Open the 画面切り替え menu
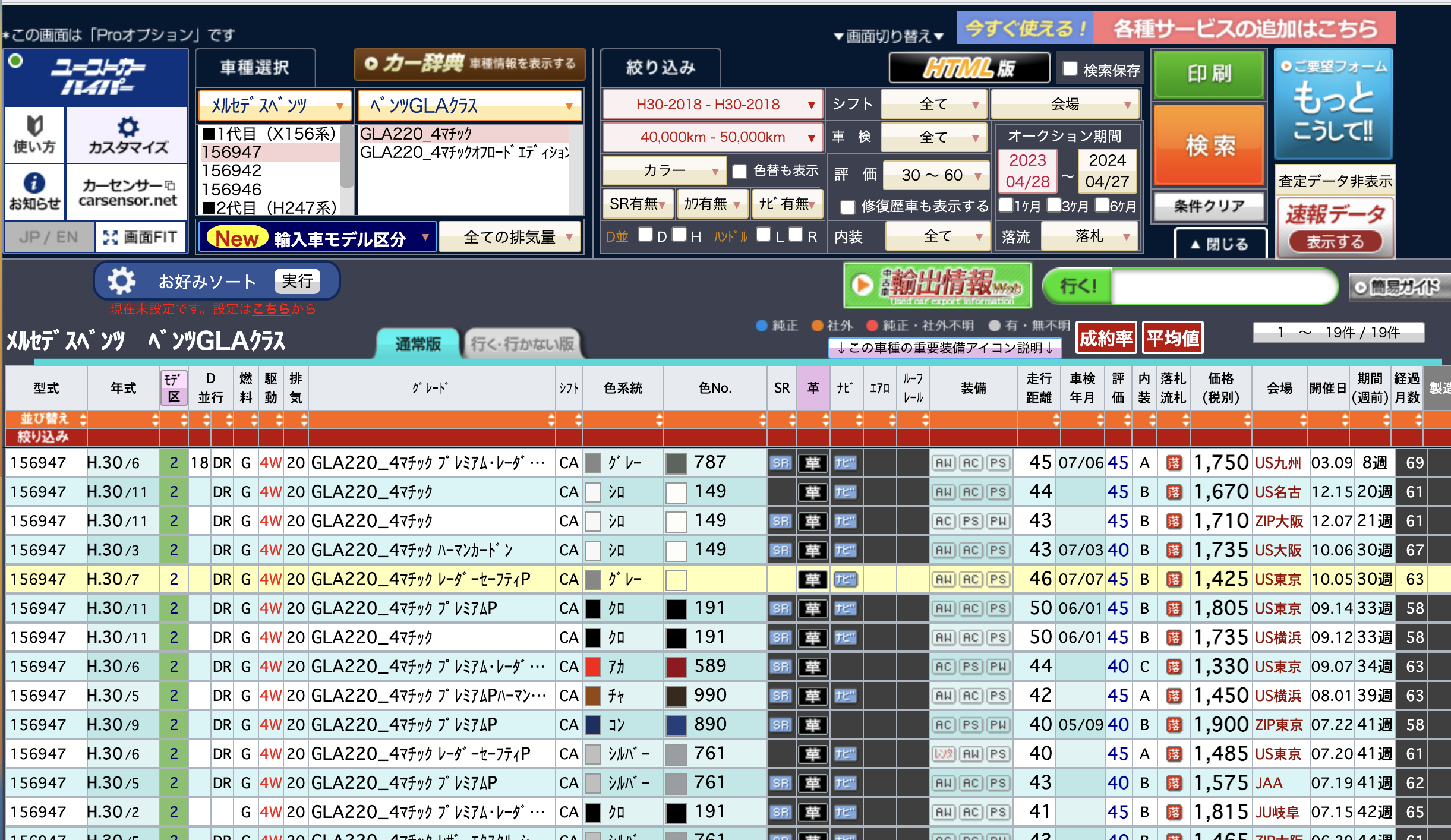 pos(889,36)
